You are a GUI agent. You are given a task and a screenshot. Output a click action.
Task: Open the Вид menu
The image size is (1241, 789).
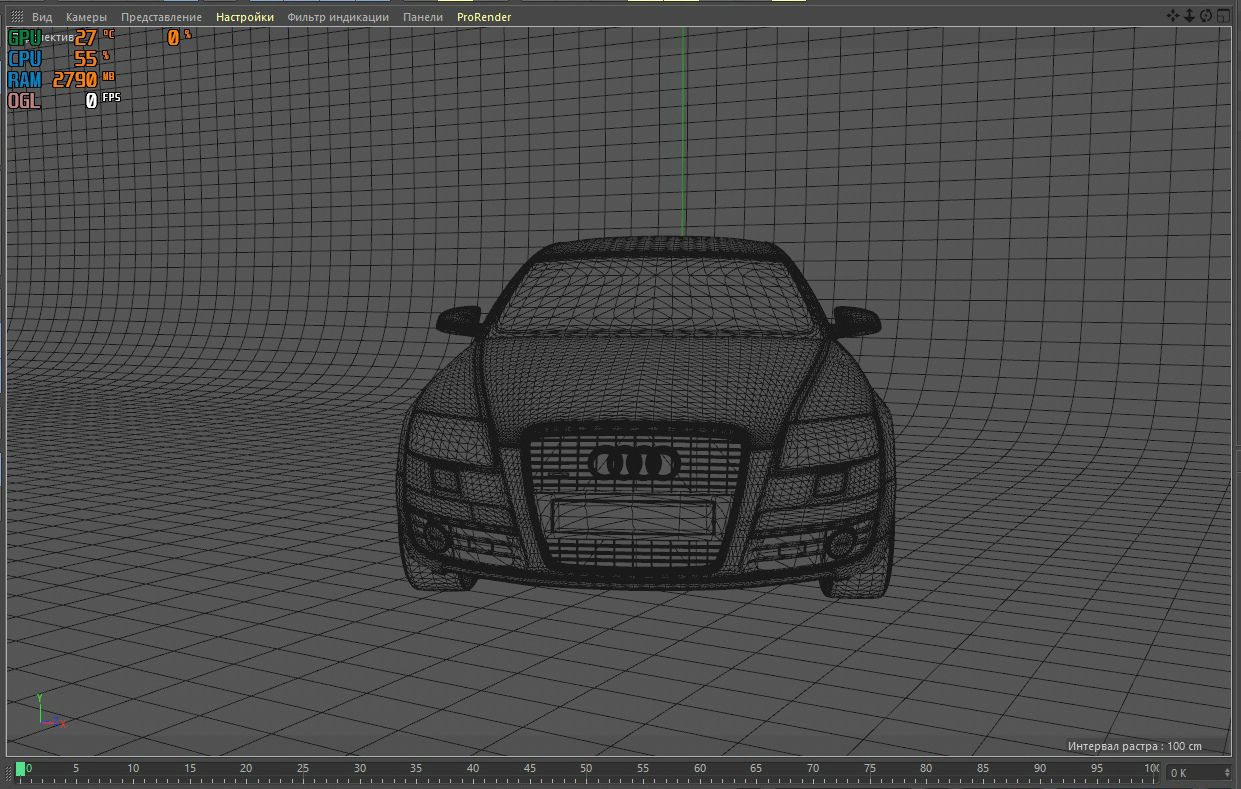tap(42, 17)
